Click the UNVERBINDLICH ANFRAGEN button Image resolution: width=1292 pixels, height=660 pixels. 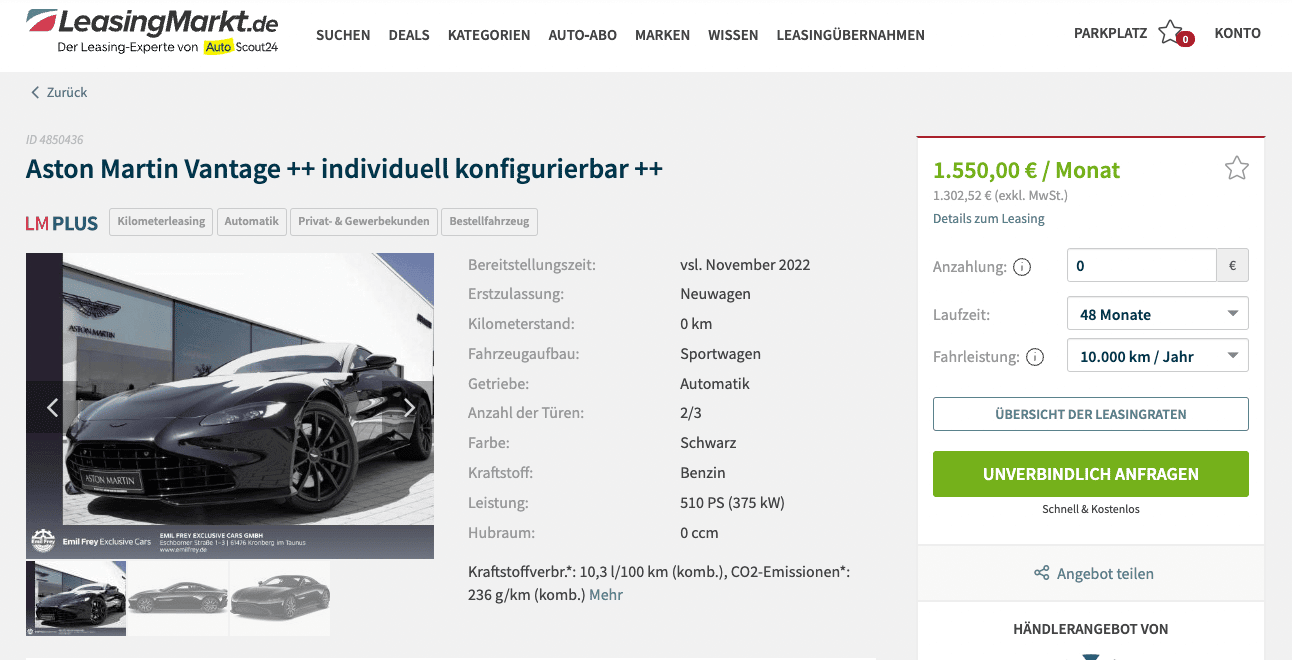pyautogui.click(x=1091, y=474)
